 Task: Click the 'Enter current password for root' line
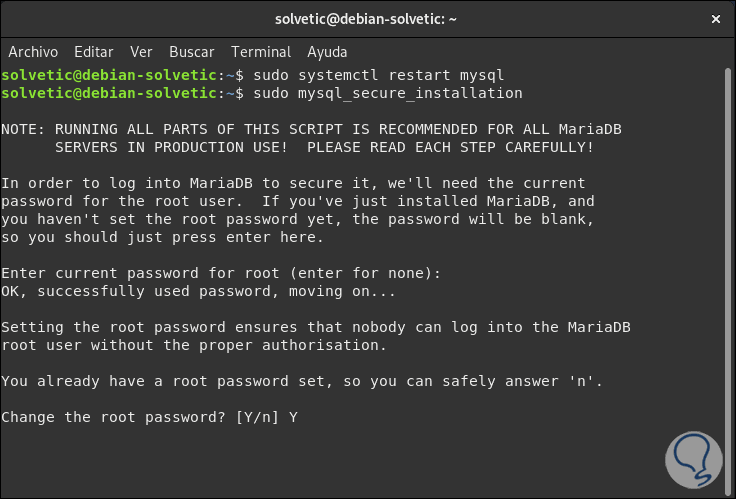pos(220,273)
